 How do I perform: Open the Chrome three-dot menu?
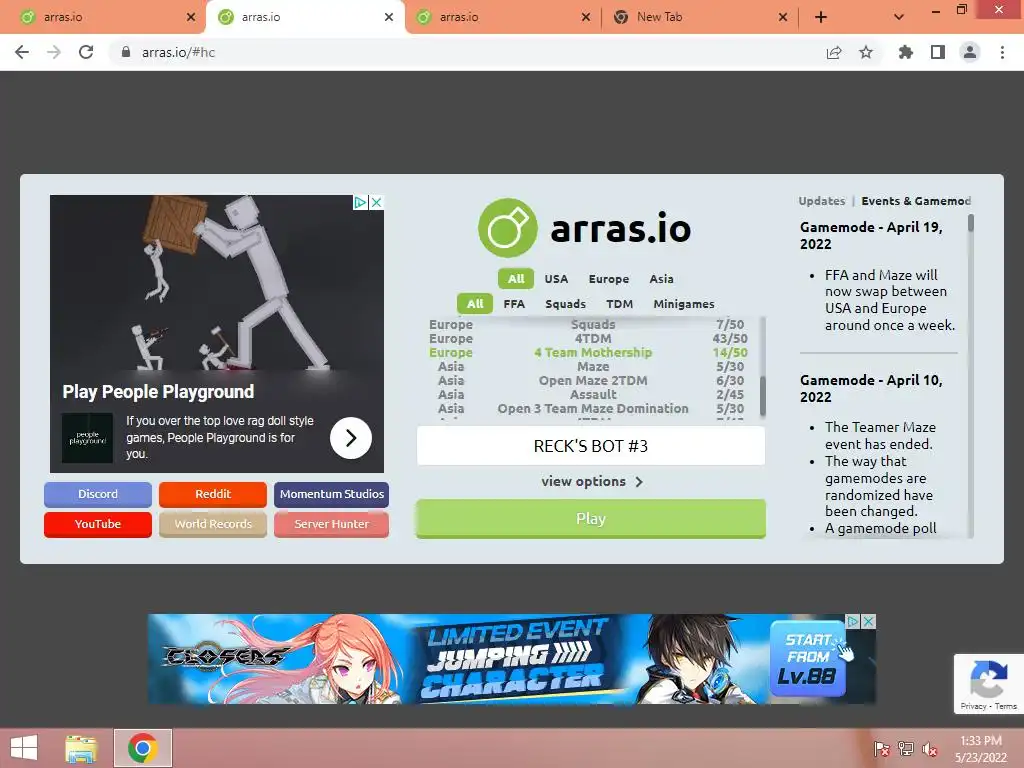[1002, 52]
